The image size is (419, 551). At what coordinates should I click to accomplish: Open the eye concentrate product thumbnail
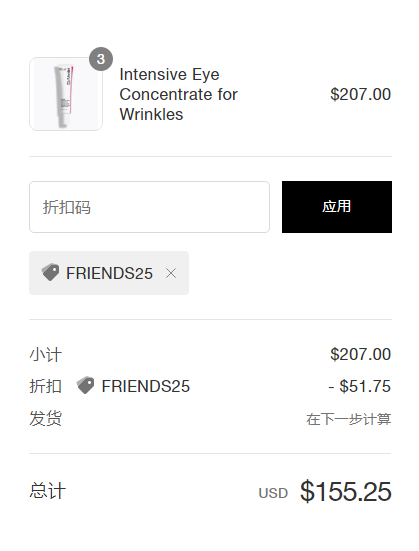point(66,94)
